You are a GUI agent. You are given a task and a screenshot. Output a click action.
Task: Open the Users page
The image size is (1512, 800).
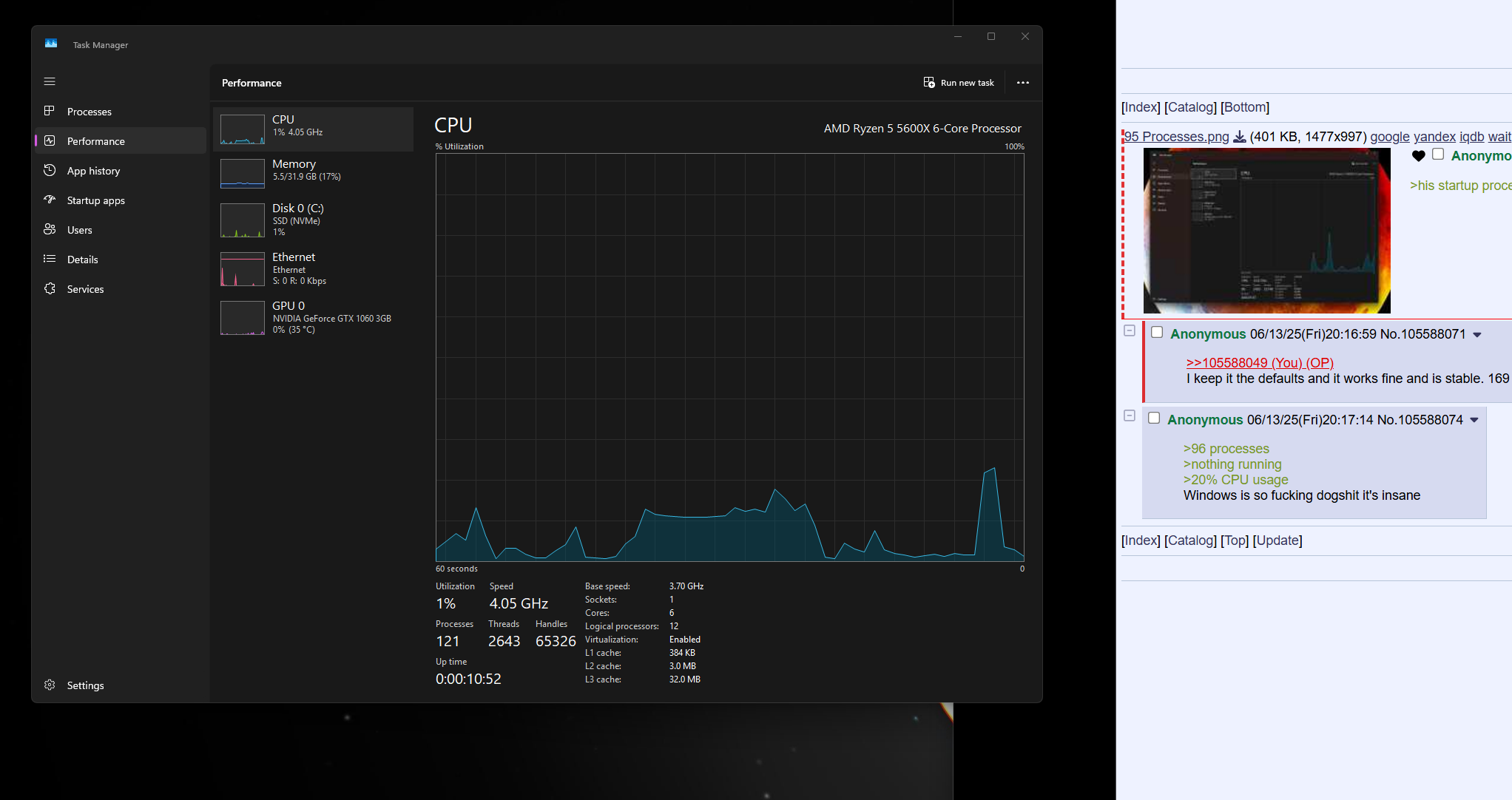tap(119, 230)
